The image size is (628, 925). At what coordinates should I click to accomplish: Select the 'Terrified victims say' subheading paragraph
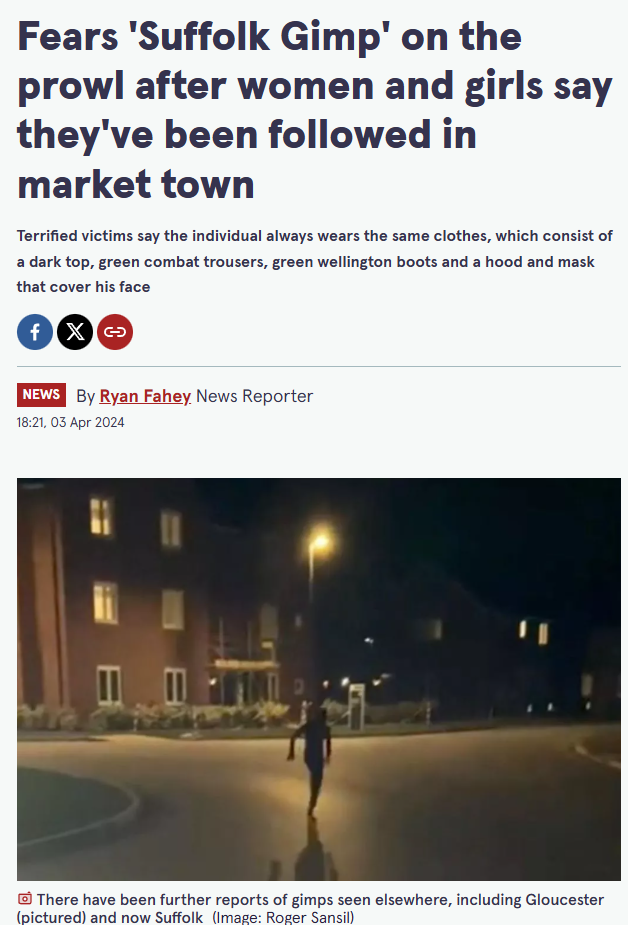point(315,261)
